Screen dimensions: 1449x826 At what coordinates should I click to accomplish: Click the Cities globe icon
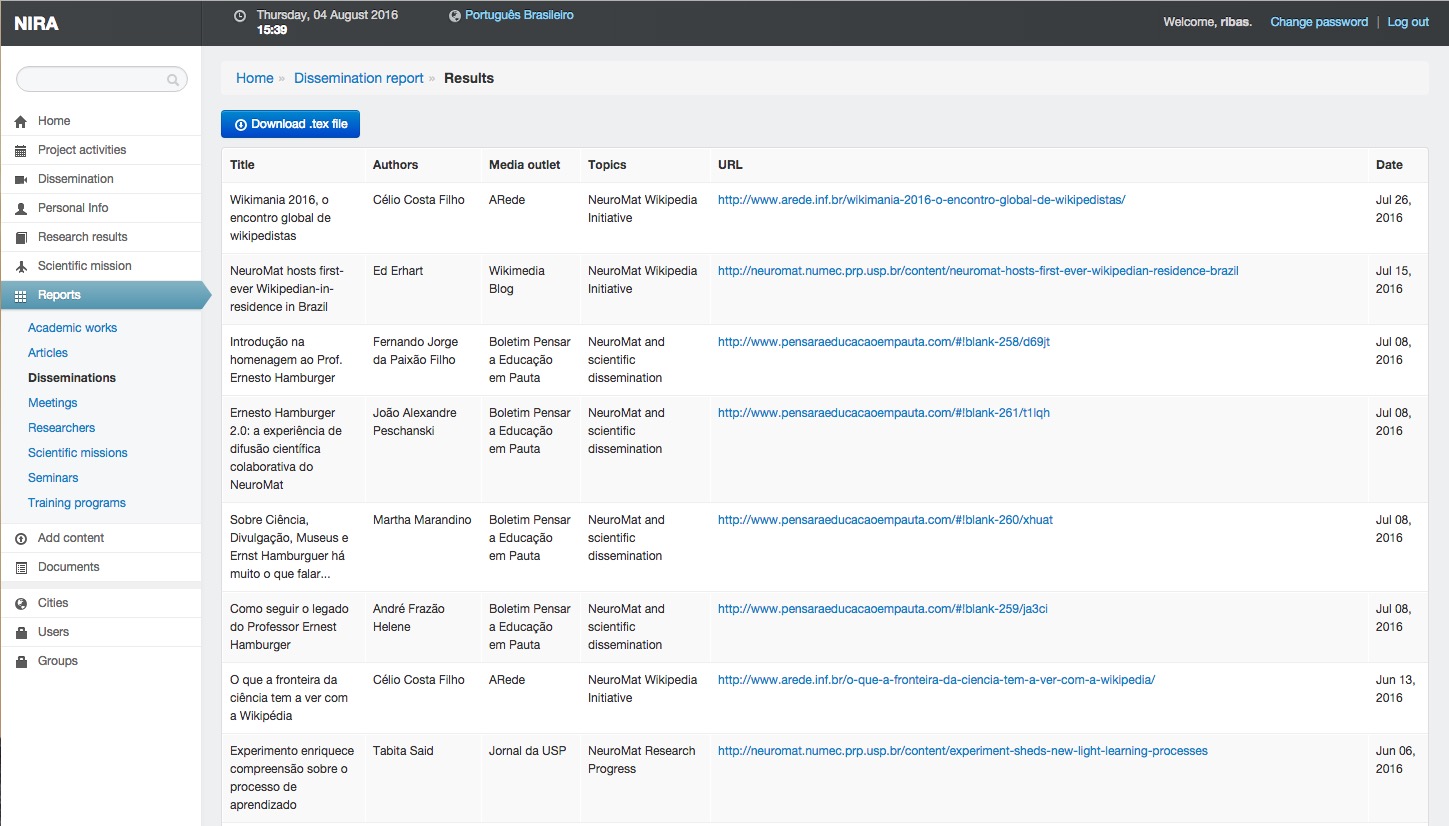(x=21, y=604)
